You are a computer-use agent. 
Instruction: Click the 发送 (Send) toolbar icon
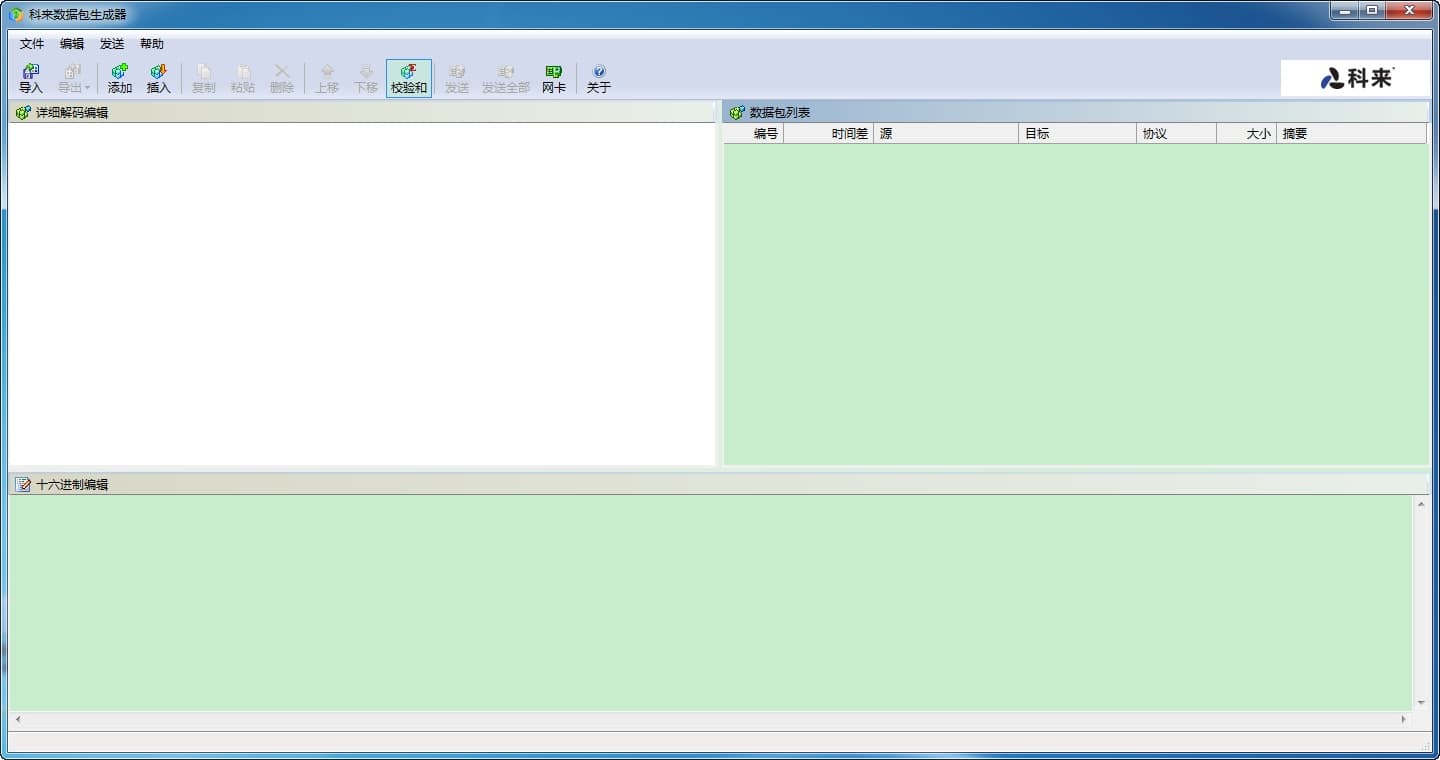click(x=457, y=78)
